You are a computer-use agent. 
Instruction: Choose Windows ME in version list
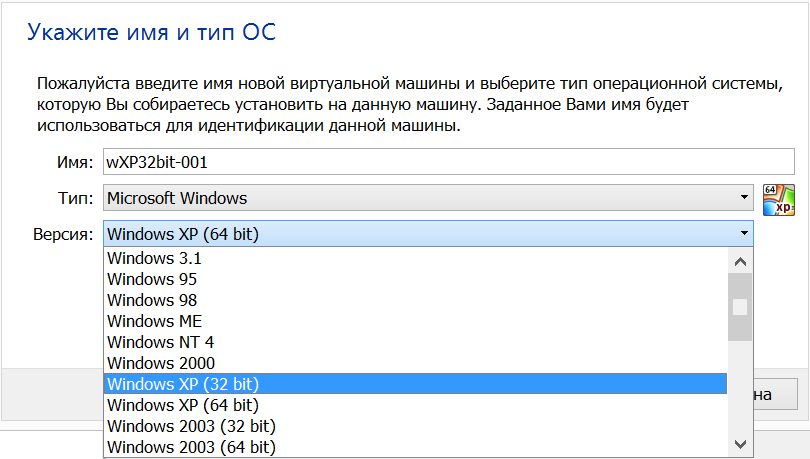click(x=415, y=321)
